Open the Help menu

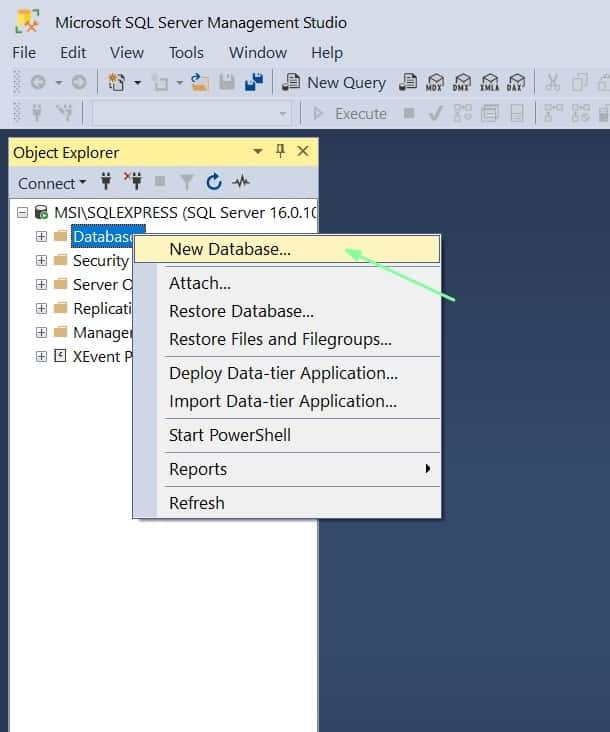coord(327,53)
